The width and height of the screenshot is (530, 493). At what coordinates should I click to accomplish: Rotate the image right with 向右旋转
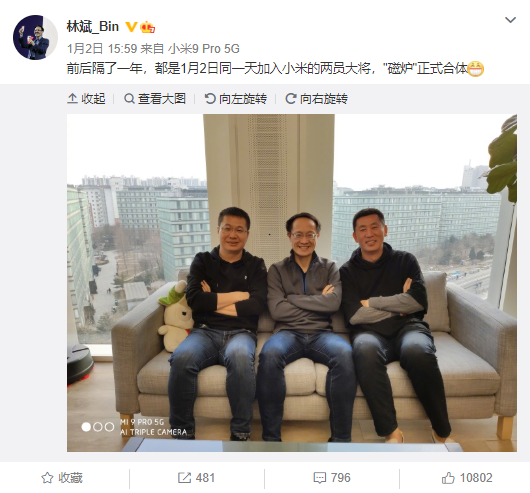[x=316, y=99]
